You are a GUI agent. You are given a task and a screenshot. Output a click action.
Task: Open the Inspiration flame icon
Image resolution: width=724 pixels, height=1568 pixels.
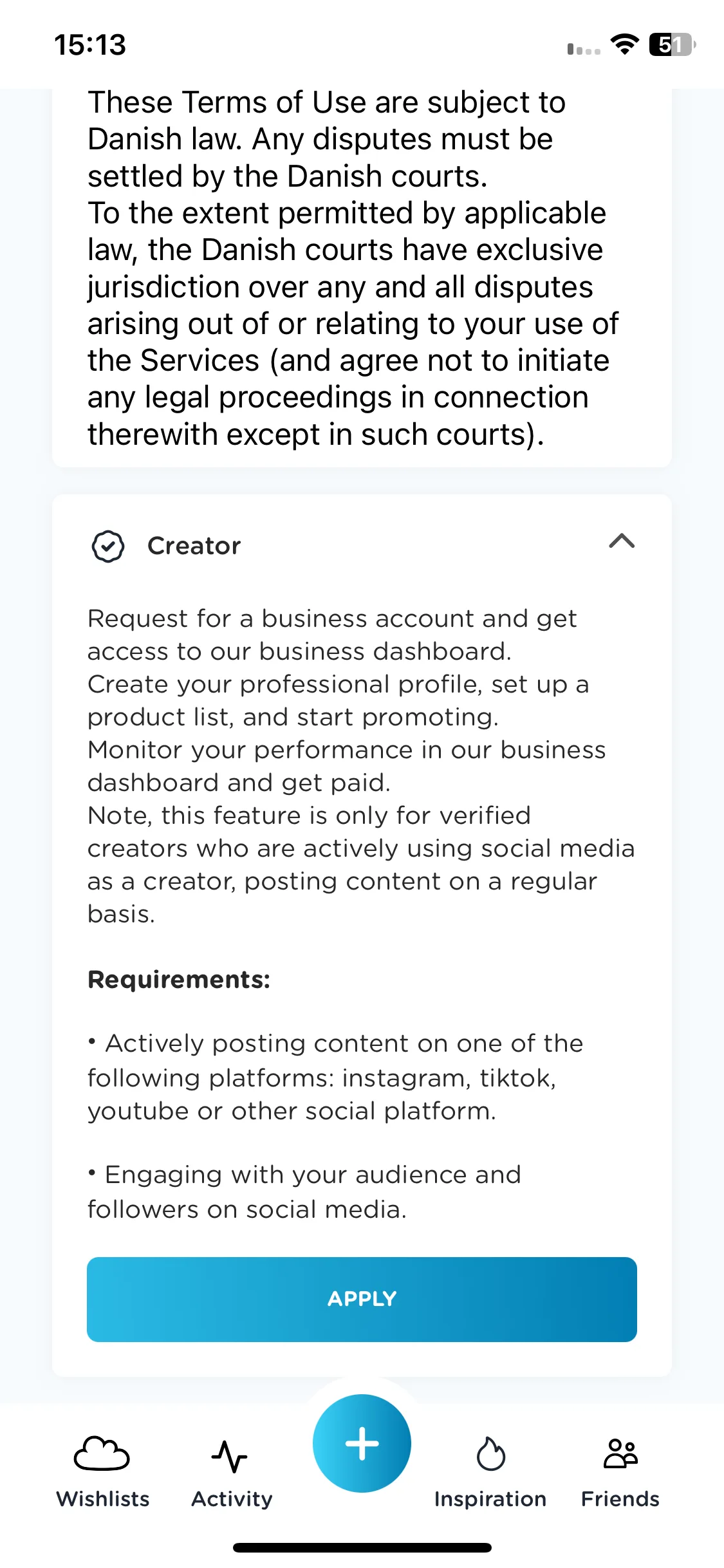click(490, 1454)
